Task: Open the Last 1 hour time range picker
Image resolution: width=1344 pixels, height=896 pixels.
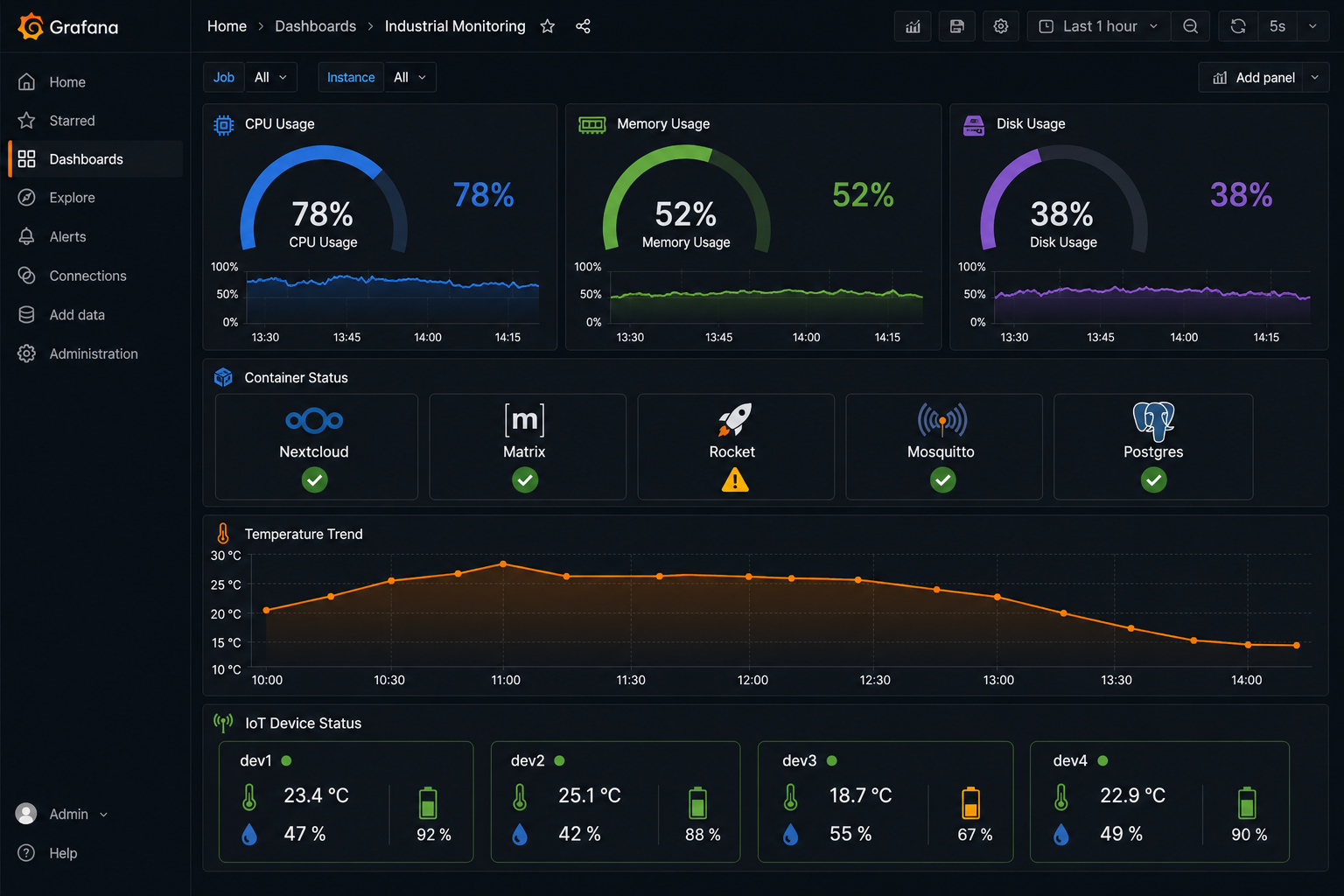Action: (x=1098, y=26)
